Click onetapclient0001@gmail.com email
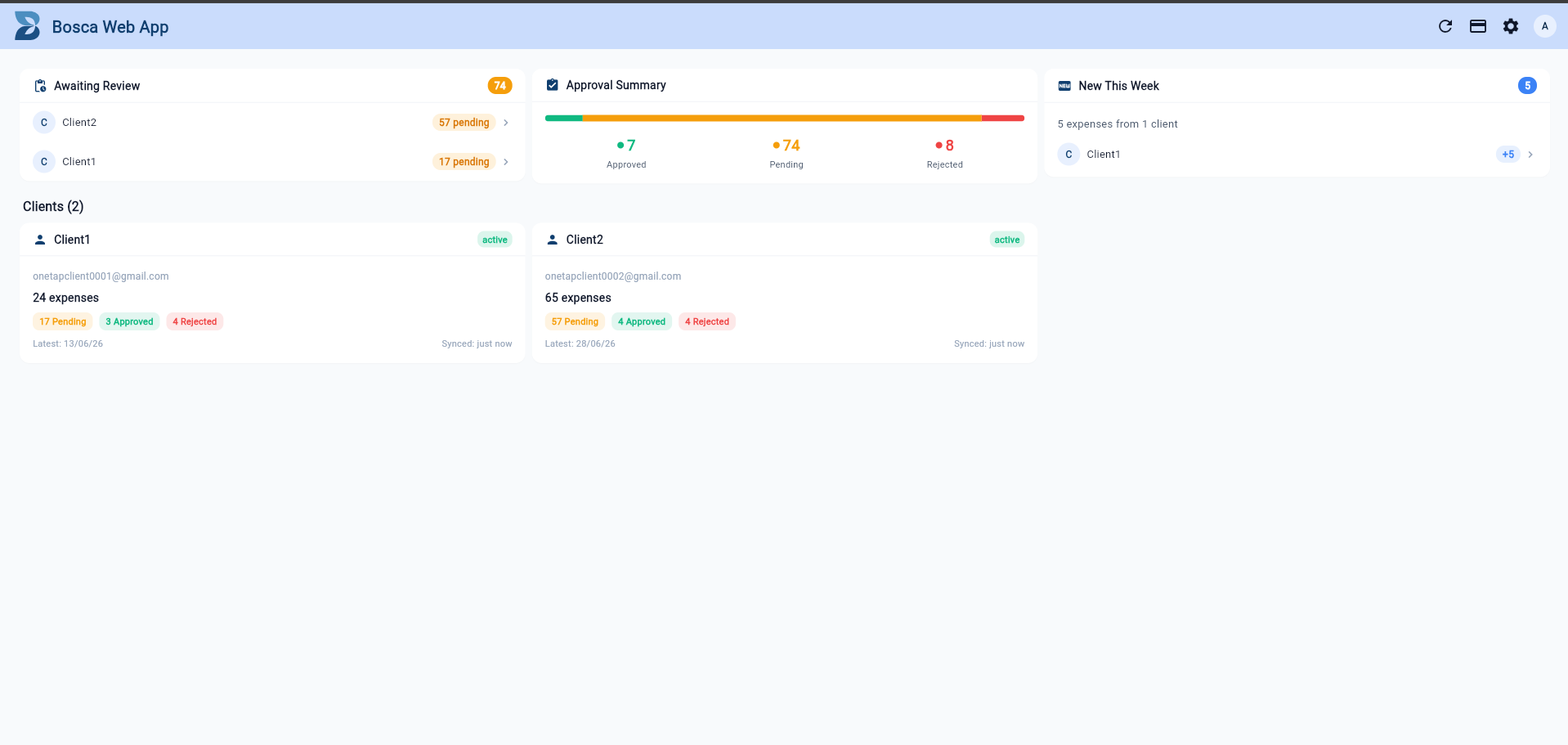This screenshot has height=745, width=1568. (x=101, y=276)
